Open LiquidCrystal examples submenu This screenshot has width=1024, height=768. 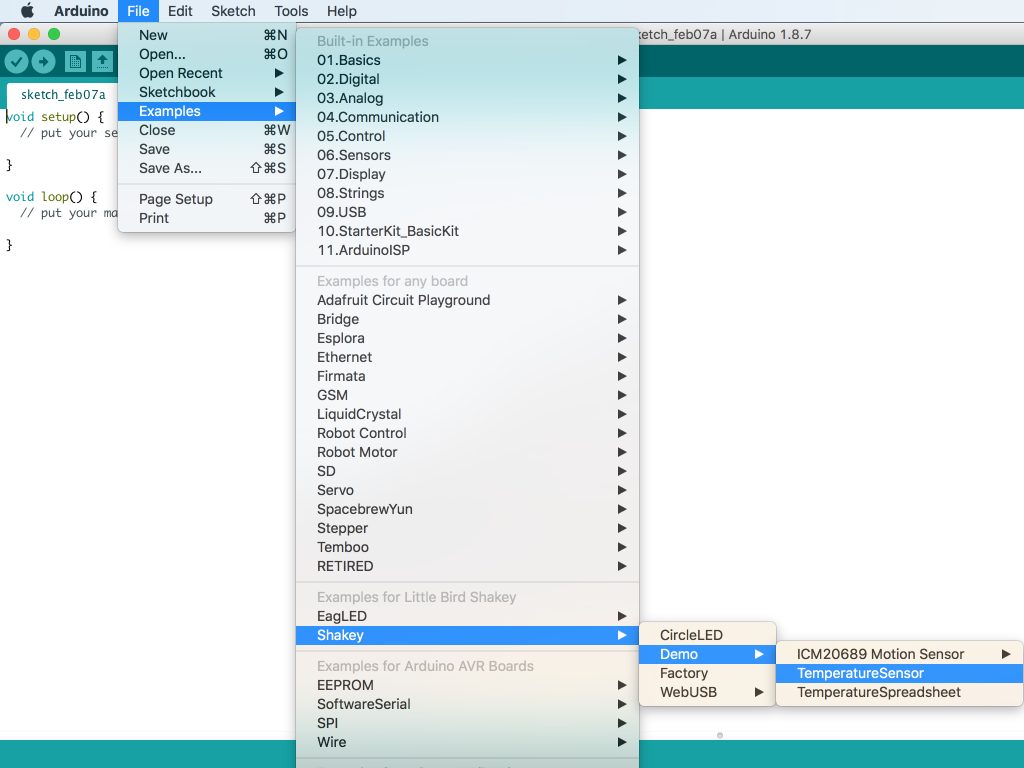tap(468, 413)
